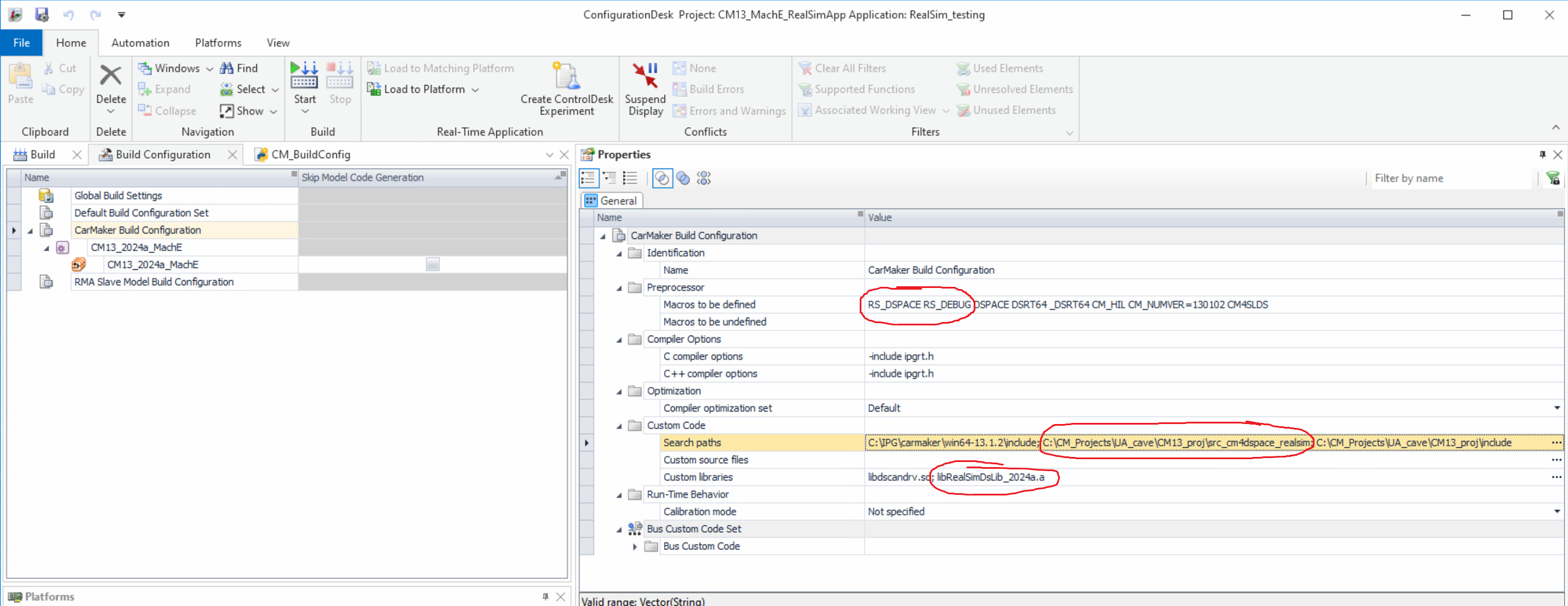Click the Suspend Display icon

645,76
